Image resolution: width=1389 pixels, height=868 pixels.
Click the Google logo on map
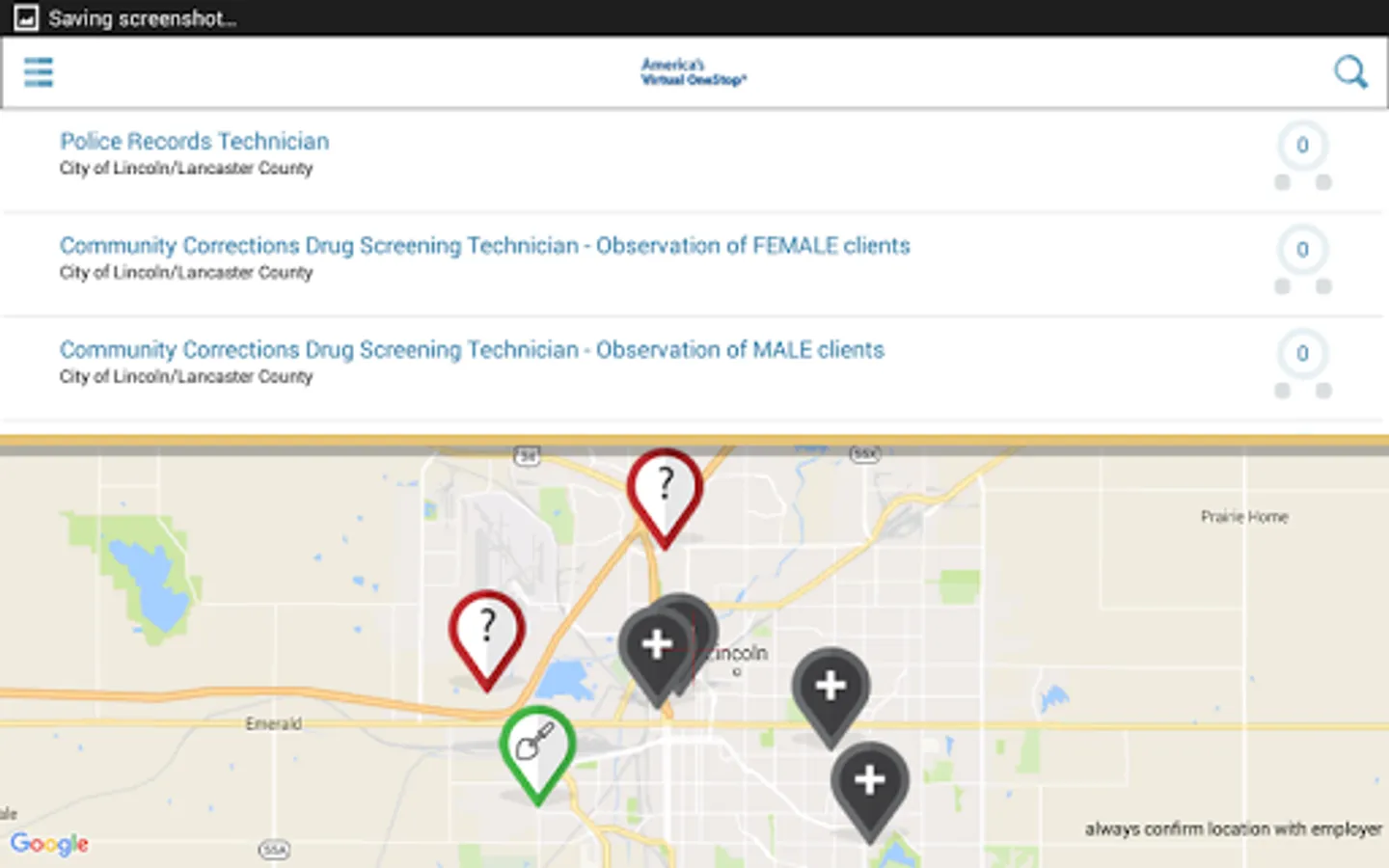pyautogui.click(x=49, y=845)
